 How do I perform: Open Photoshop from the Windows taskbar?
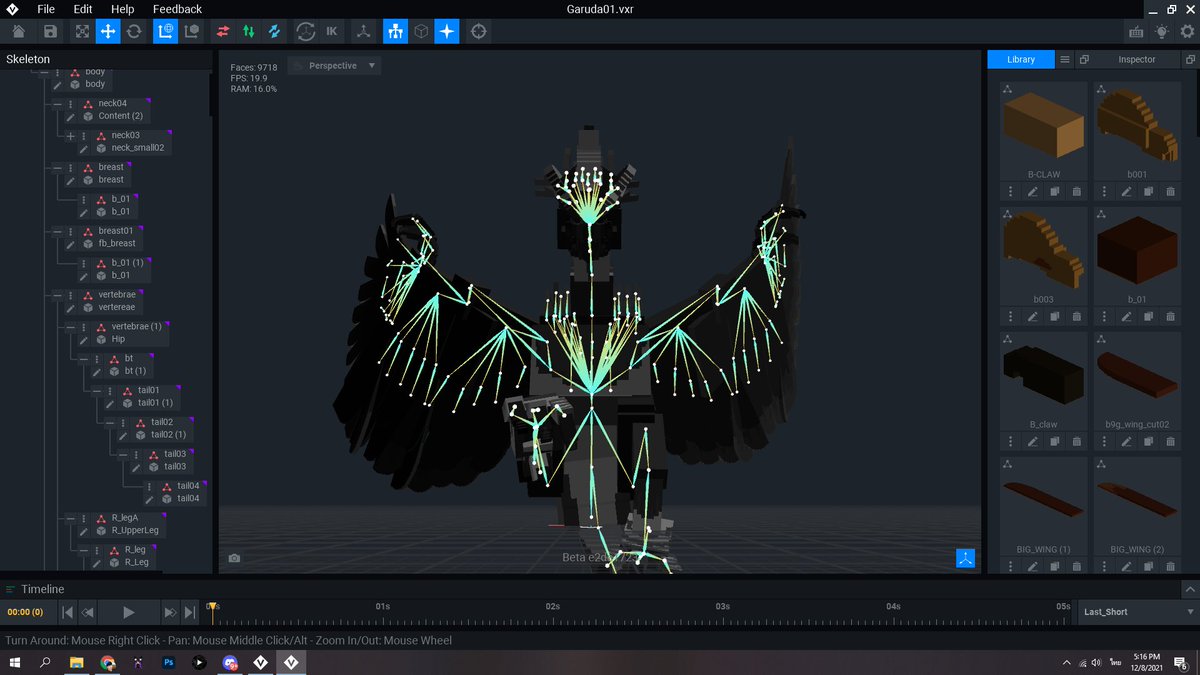coord(169,662)
